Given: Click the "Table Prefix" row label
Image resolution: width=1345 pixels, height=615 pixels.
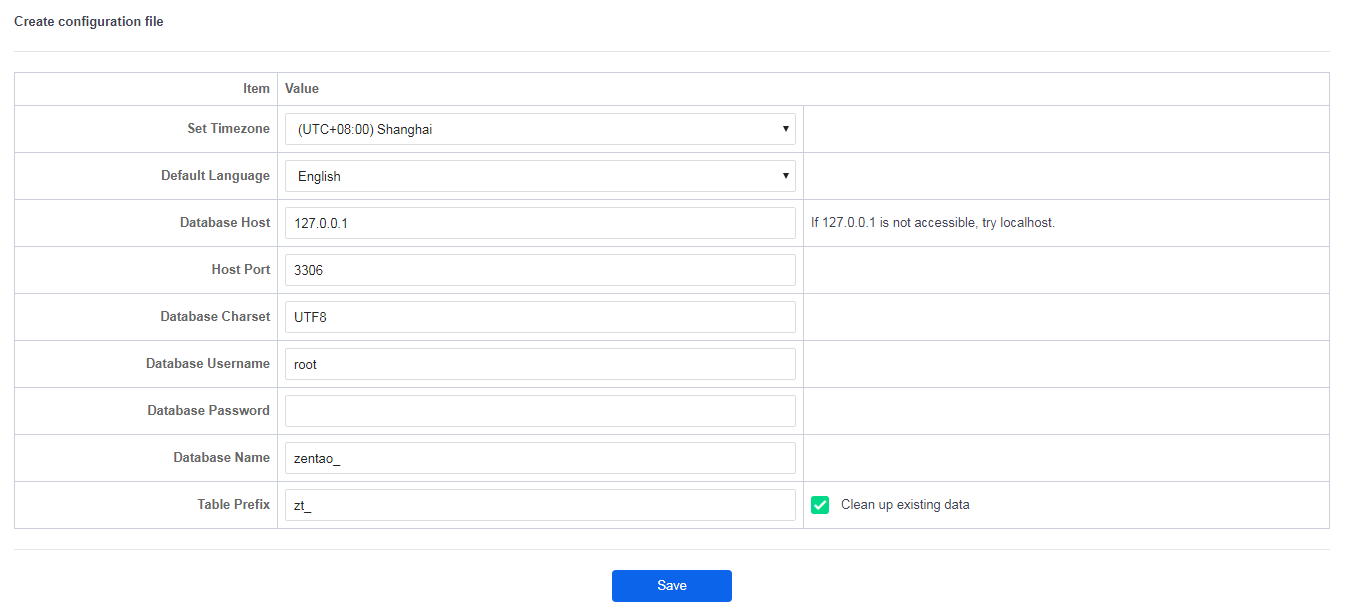Looking at the screenshot, I should tap(233, 505).
